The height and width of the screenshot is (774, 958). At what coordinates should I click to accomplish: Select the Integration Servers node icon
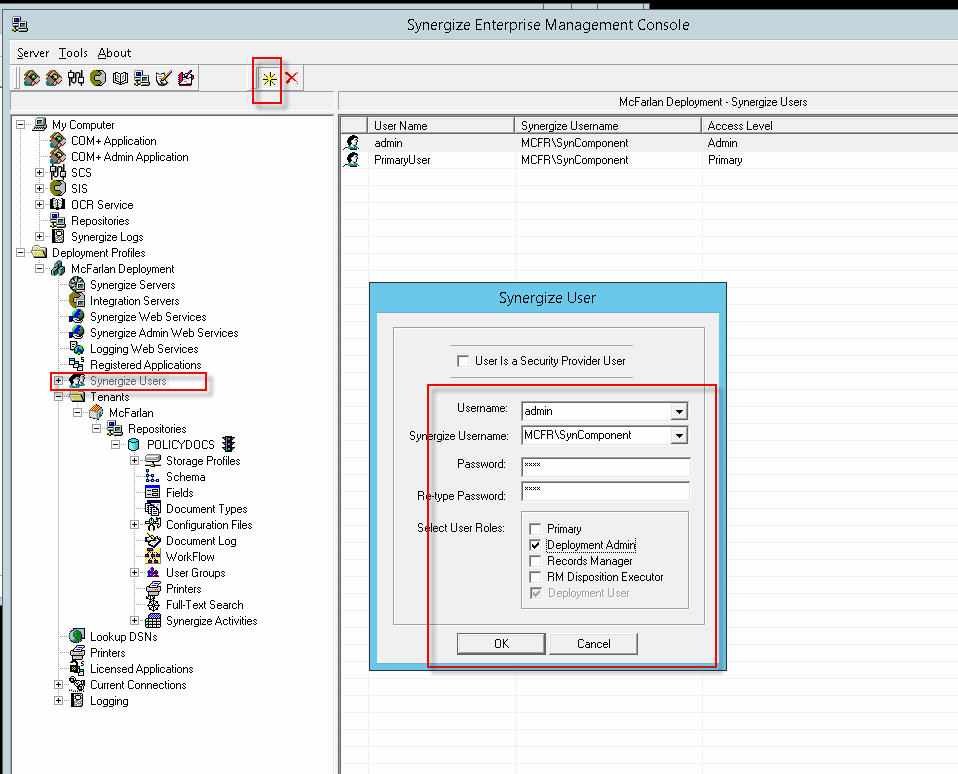coord(77,301)
